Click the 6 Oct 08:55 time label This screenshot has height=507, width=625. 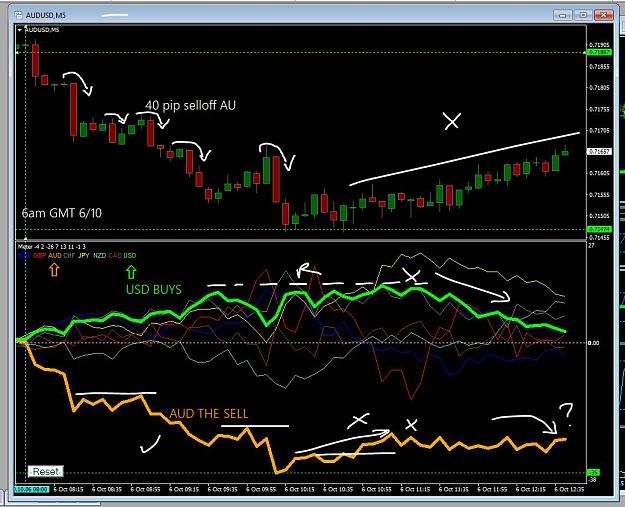[x=145, y=489]
